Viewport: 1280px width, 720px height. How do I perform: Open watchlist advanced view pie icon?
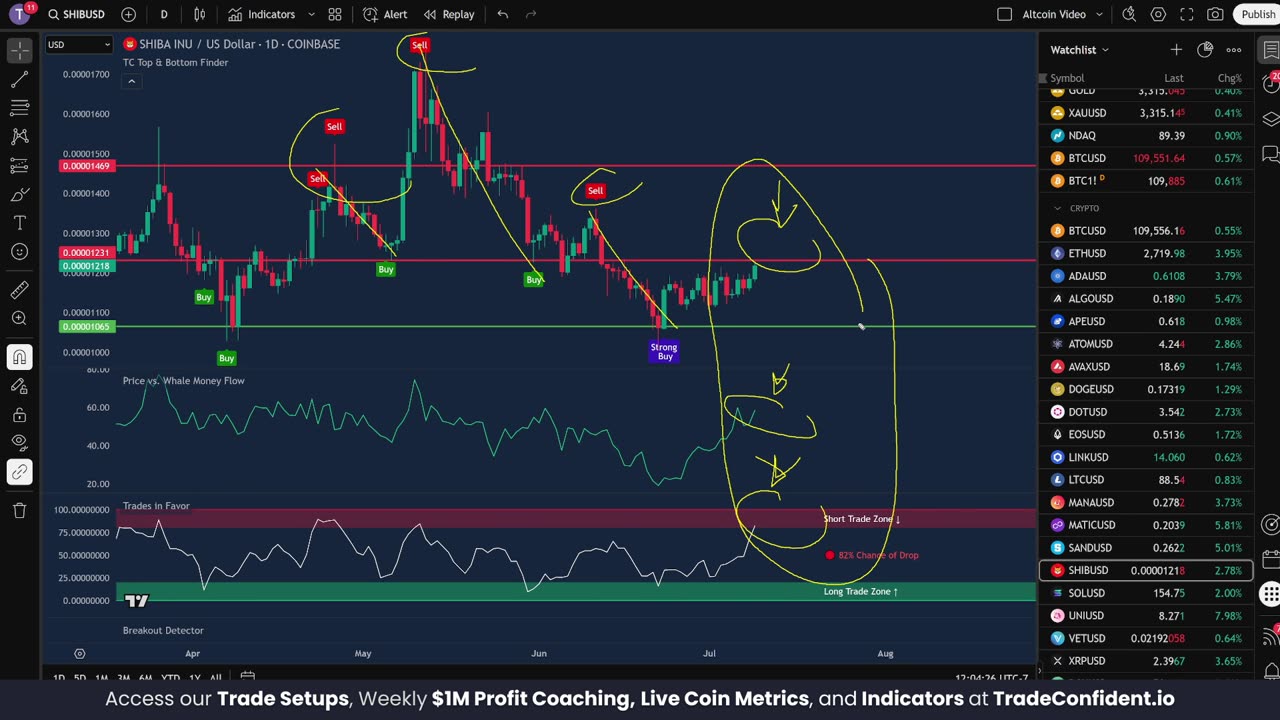(x=1205, y=50)
